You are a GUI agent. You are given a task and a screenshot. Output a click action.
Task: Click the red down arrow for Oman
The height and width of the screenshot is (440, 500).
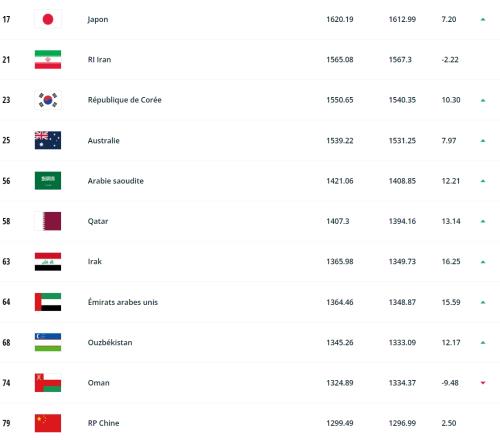[483, 383]
